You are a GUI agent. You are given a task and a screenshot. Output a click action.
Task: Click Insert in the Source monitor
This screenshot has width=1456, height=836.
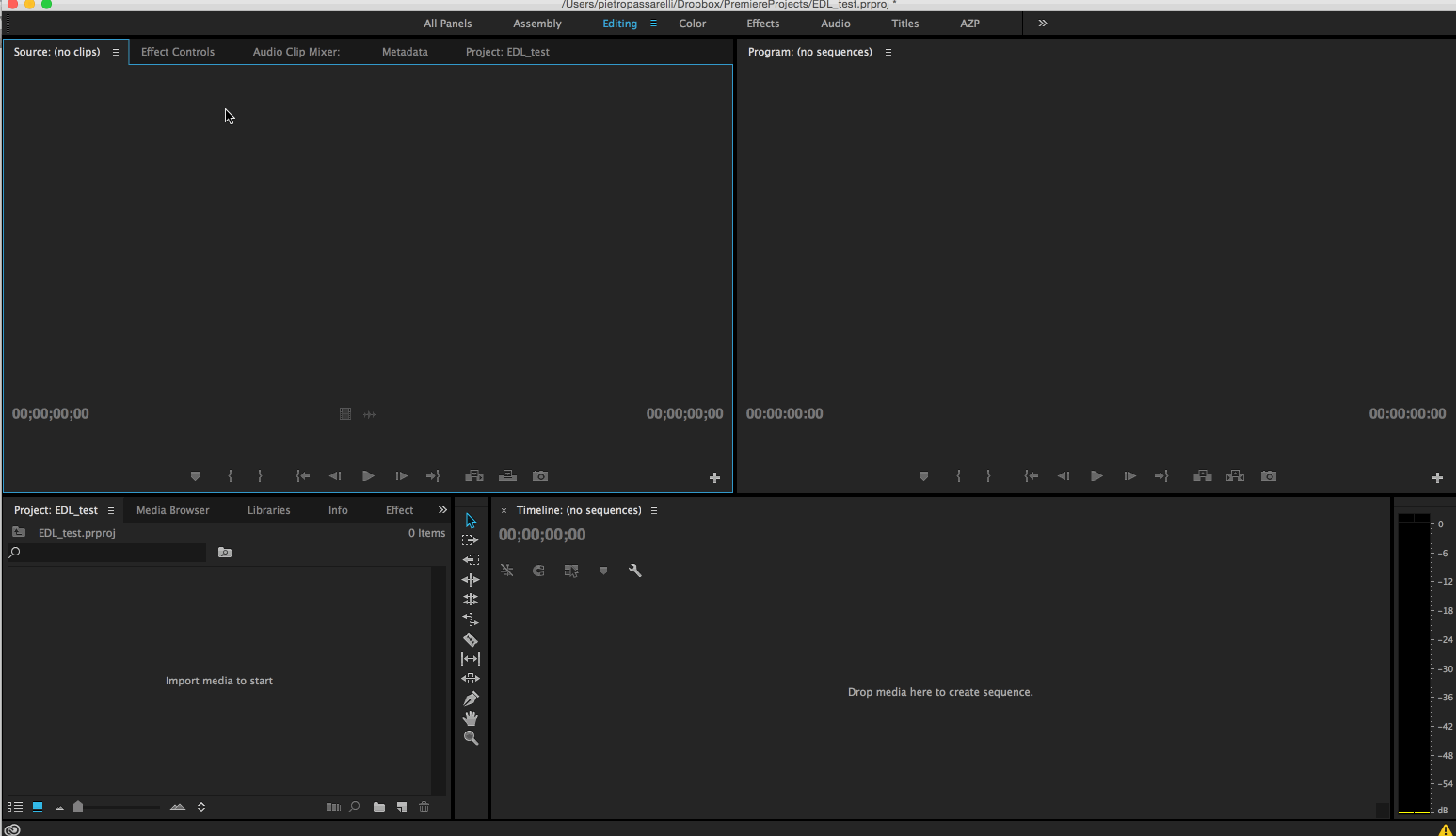474,476
